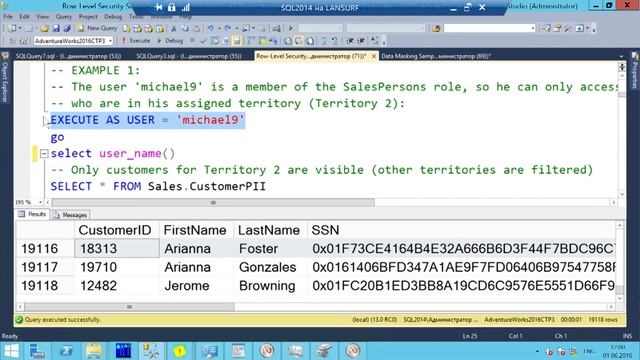640x360 pixels.
Task: Click the Query executed successfully status text
Action: [x=62, y=320]
